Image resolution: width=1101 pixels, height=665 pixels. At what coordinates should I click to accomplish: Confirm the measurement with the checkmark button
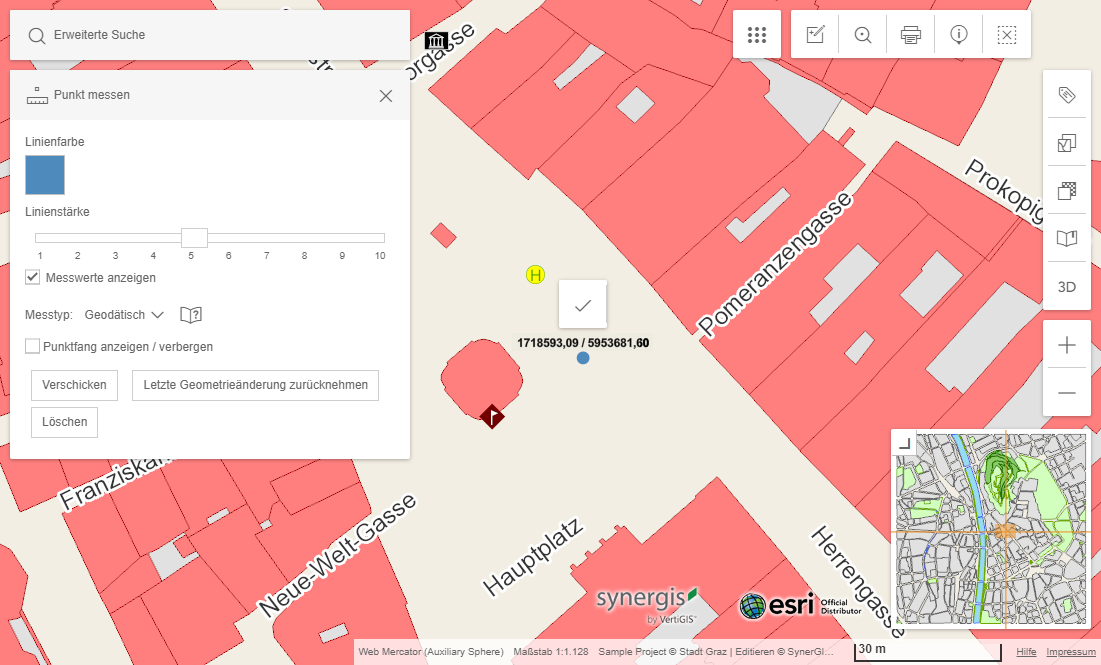click(x=582, y=304)
